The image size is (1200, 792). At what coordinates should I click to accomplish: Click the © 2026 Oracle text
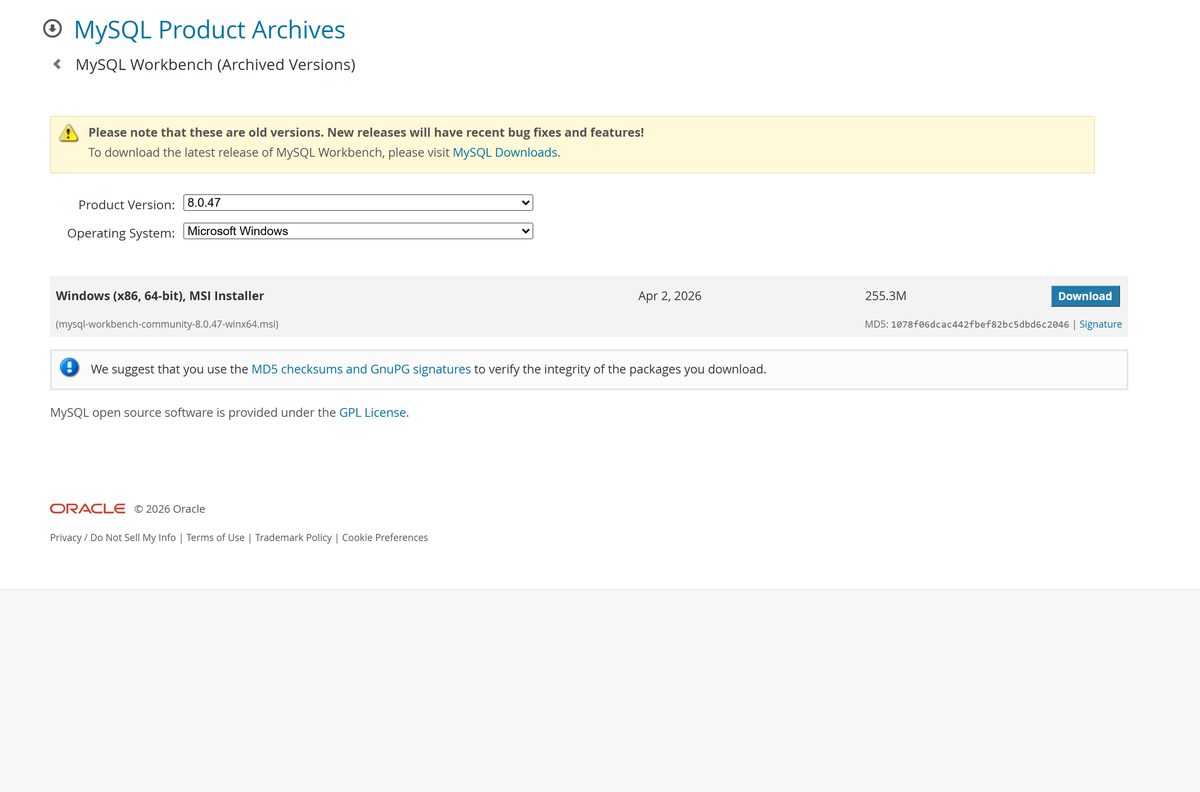(x=169, y=509)
